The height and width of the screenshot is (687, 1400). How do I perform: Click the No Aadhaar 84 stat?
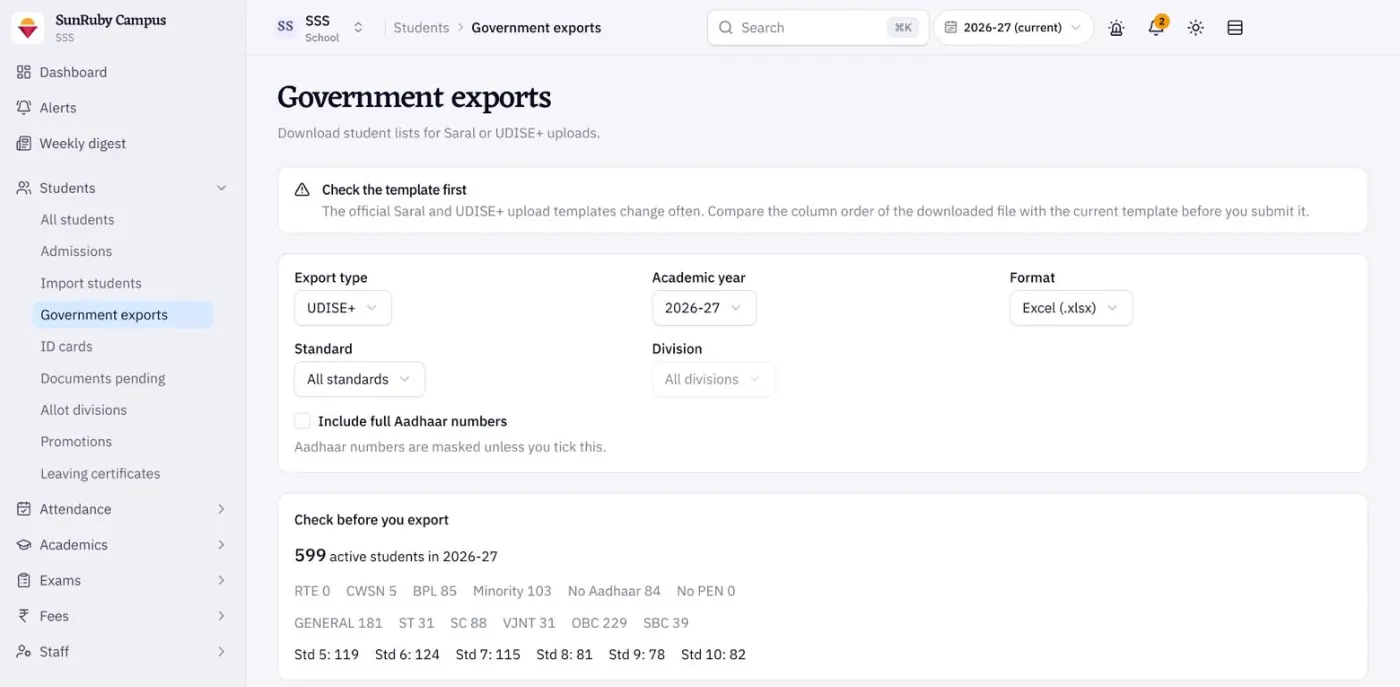coord(614,591)
